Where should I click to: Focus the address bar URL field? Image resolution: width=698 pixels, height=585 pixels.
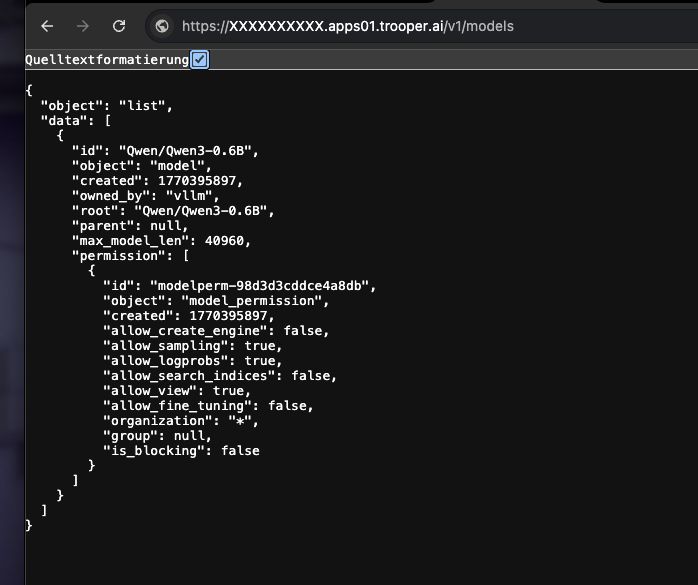(370, 26)
